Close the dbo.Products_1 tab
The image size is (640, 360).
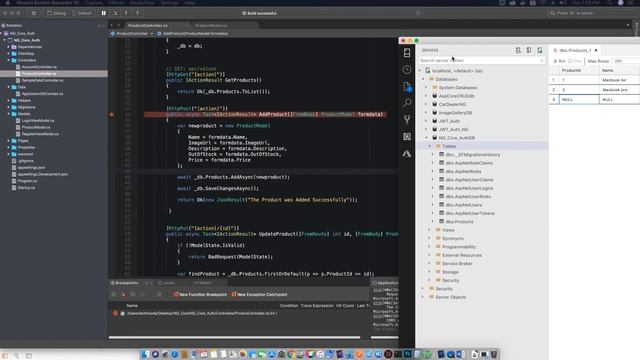(x=596, y=51)
